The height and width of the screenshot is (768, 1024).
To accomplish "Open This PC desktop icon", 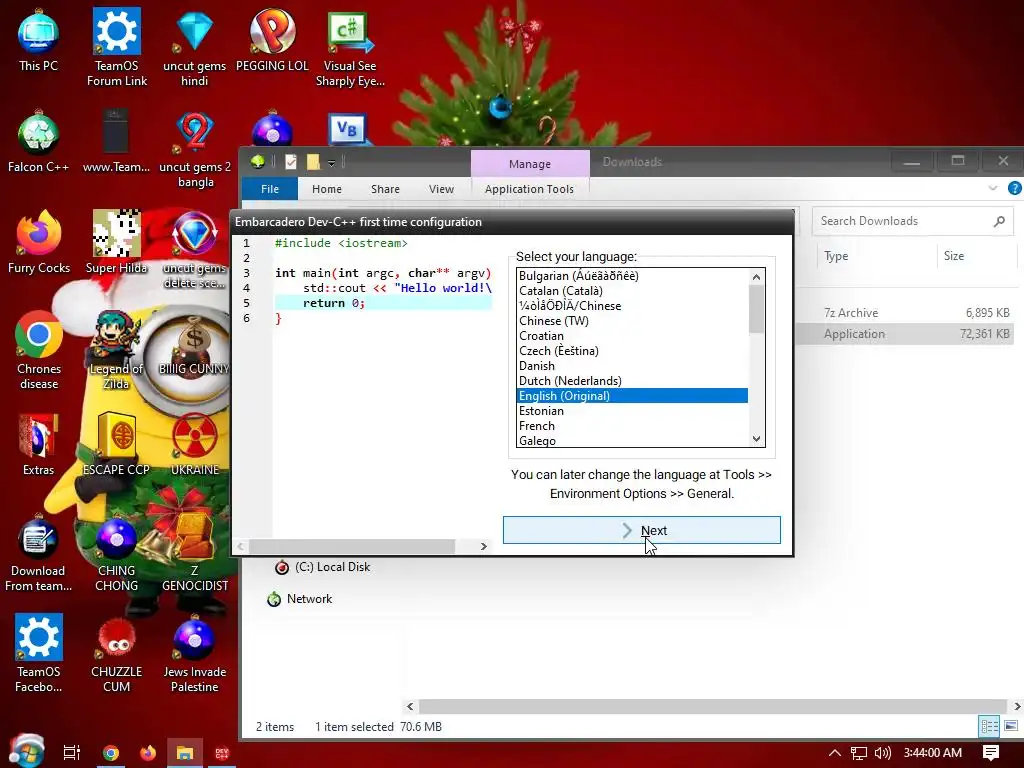I will [x=38, y=40].
